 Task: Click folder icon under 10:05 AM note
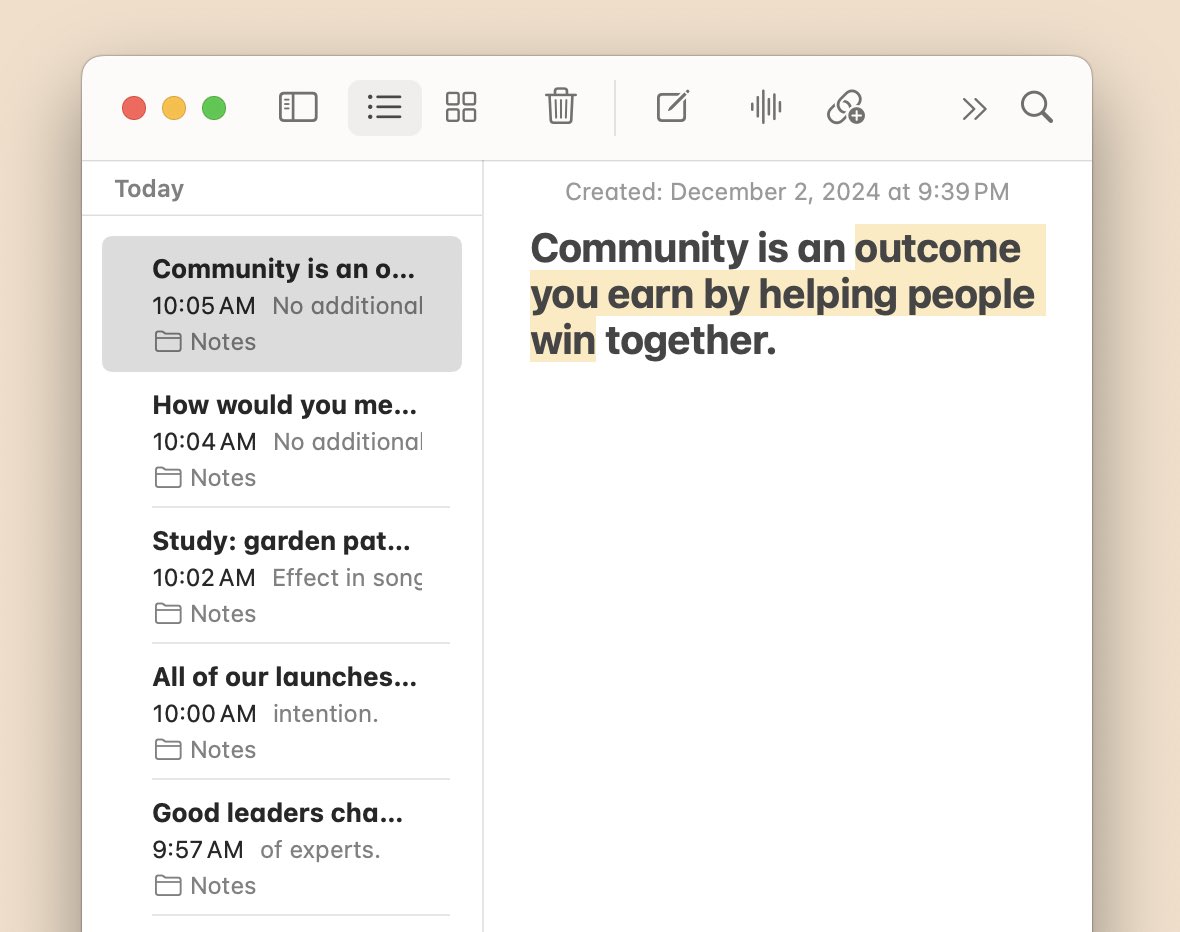click(x=168, y=342)
